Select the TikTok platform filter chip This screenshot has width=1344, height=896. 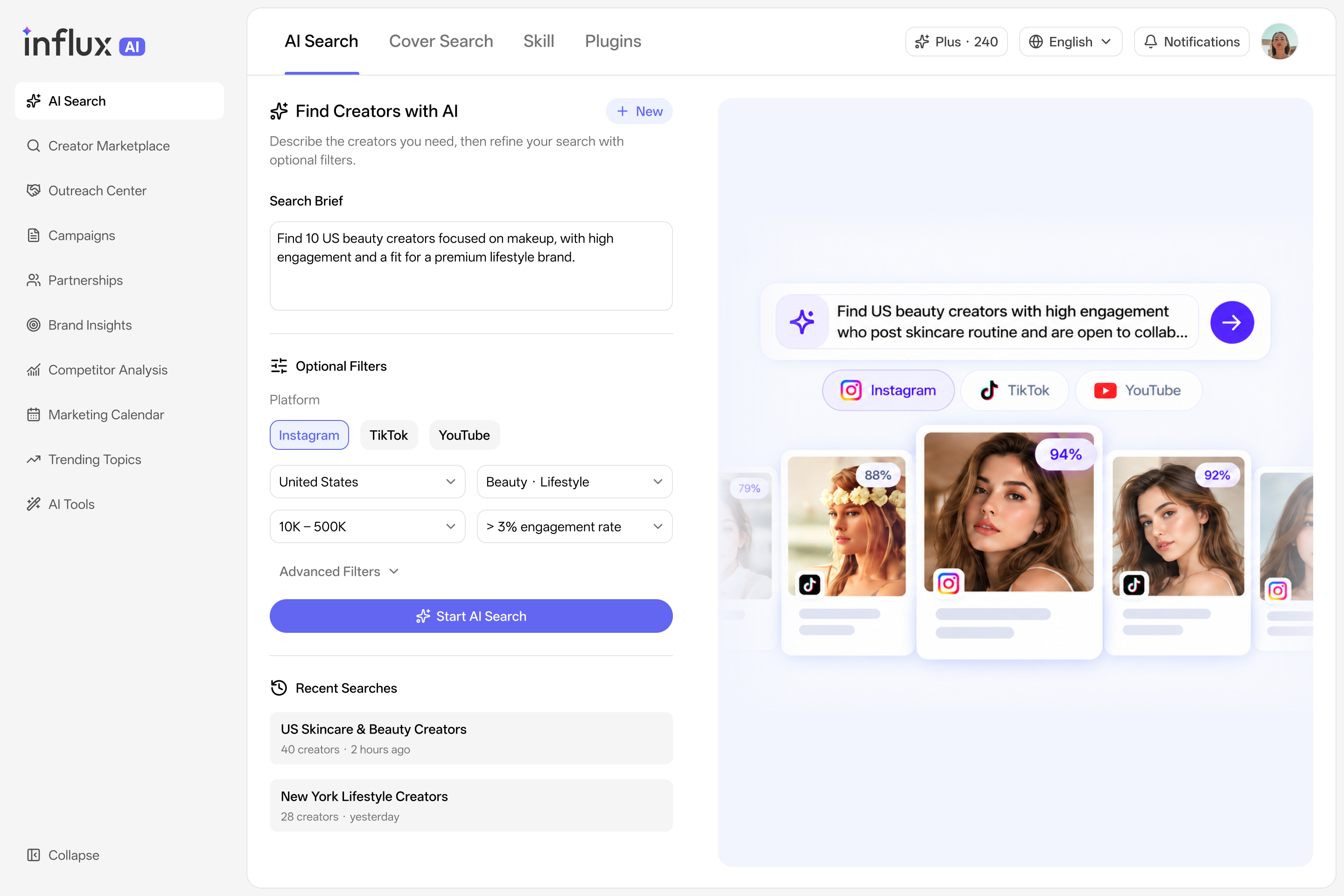click(389, 435)
